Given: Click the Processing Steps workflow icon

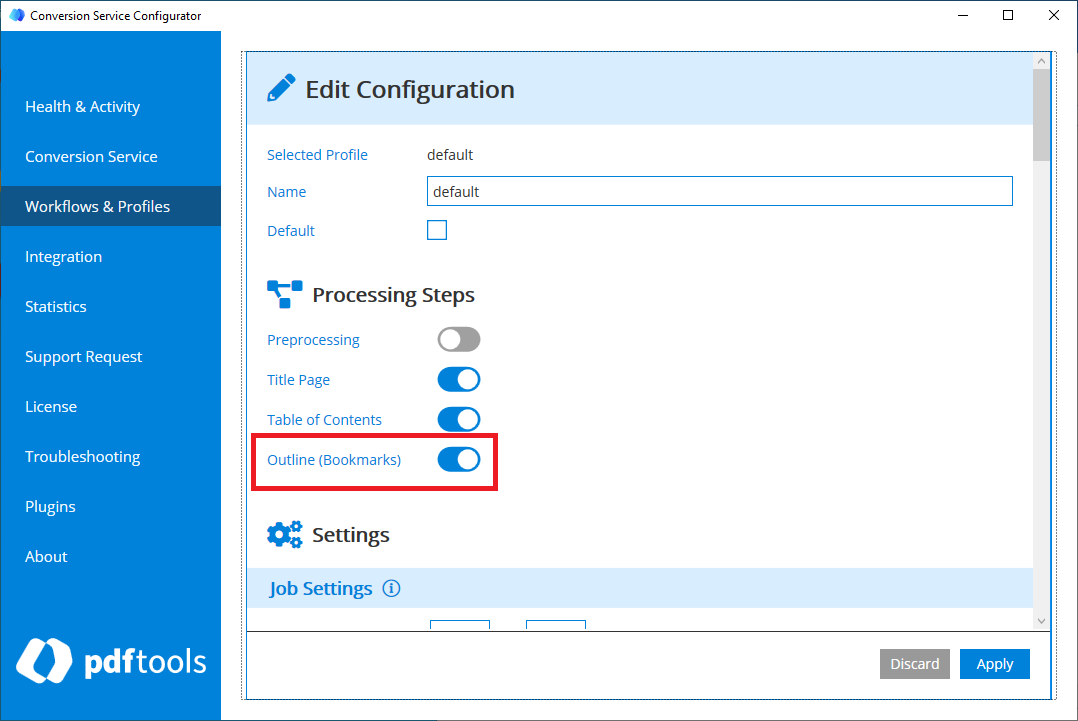Looking at the screenshot, I should pyautogui.click(x=285, y=294).
